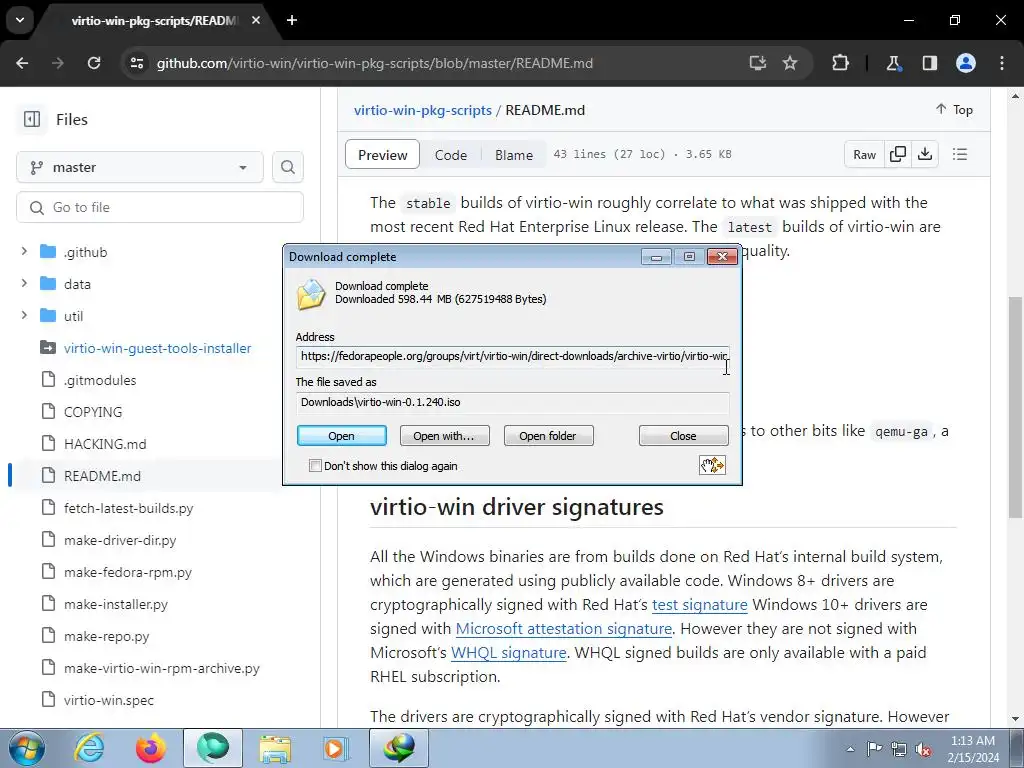The image size is (1024, 768).
Task: Open make-installer.py file
Action: pos(116,604)
